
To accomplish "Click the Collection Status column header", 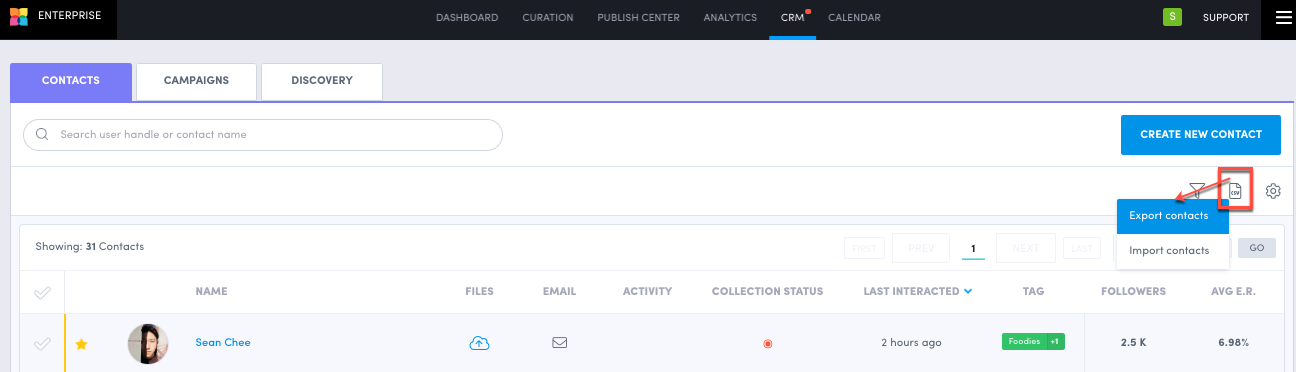I will (x=767, y=292).
